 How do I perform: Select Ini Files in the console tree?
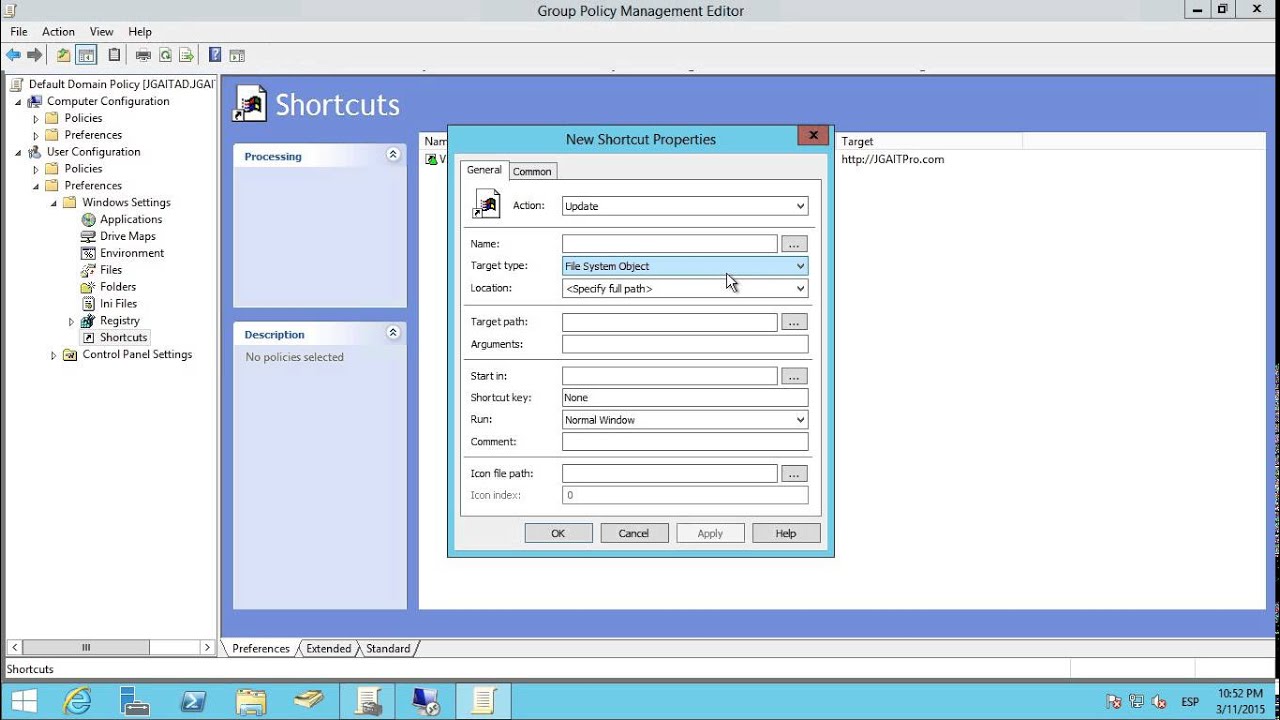coord(119,304)
